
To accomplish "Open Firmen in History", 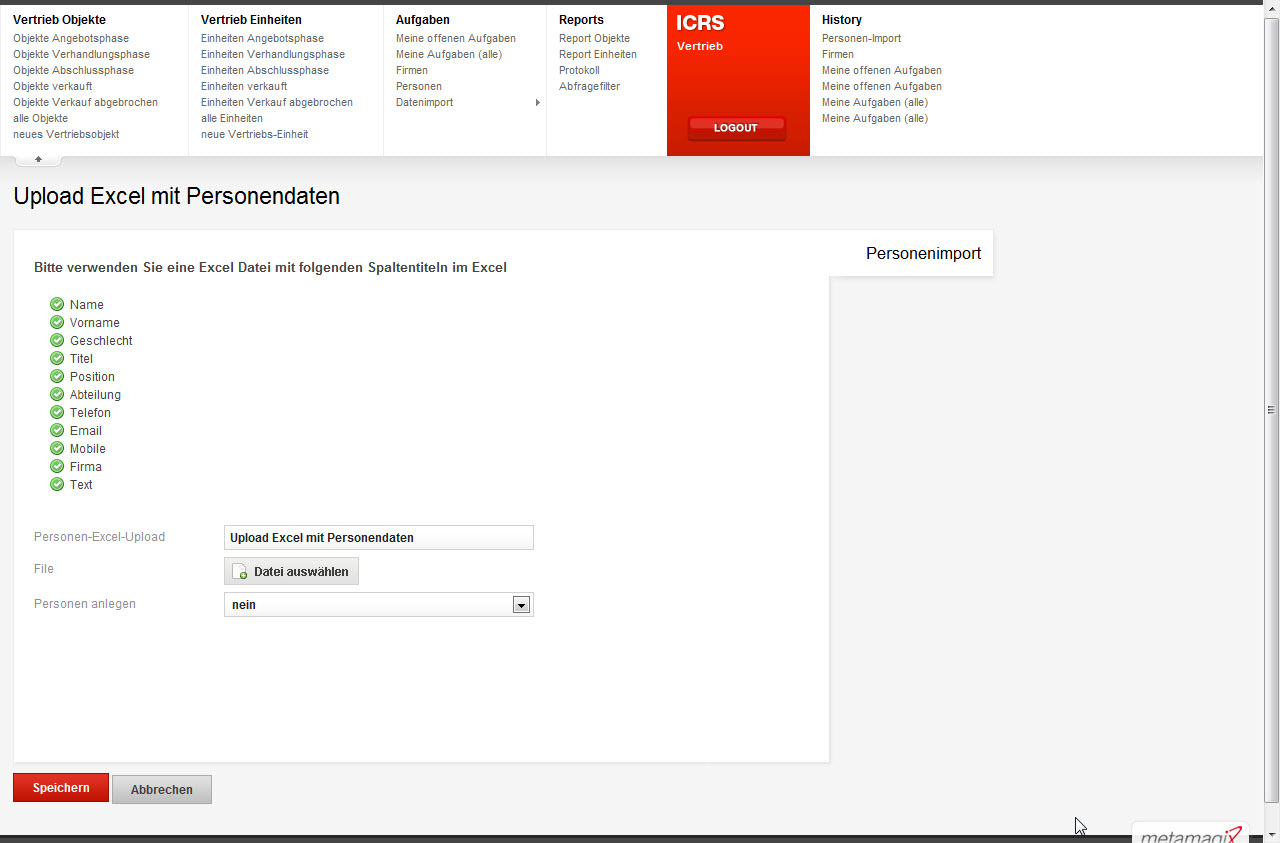I will click(x=838, y=54).
